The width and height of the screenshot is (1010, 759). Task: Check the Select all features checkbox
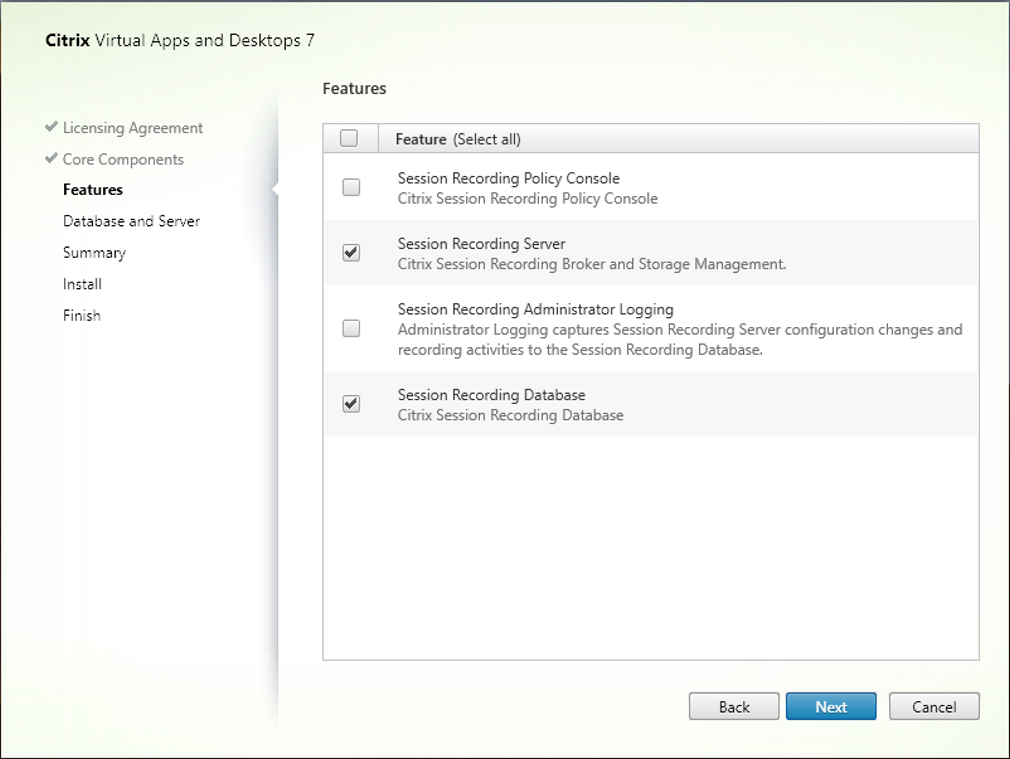click(351, 138)
